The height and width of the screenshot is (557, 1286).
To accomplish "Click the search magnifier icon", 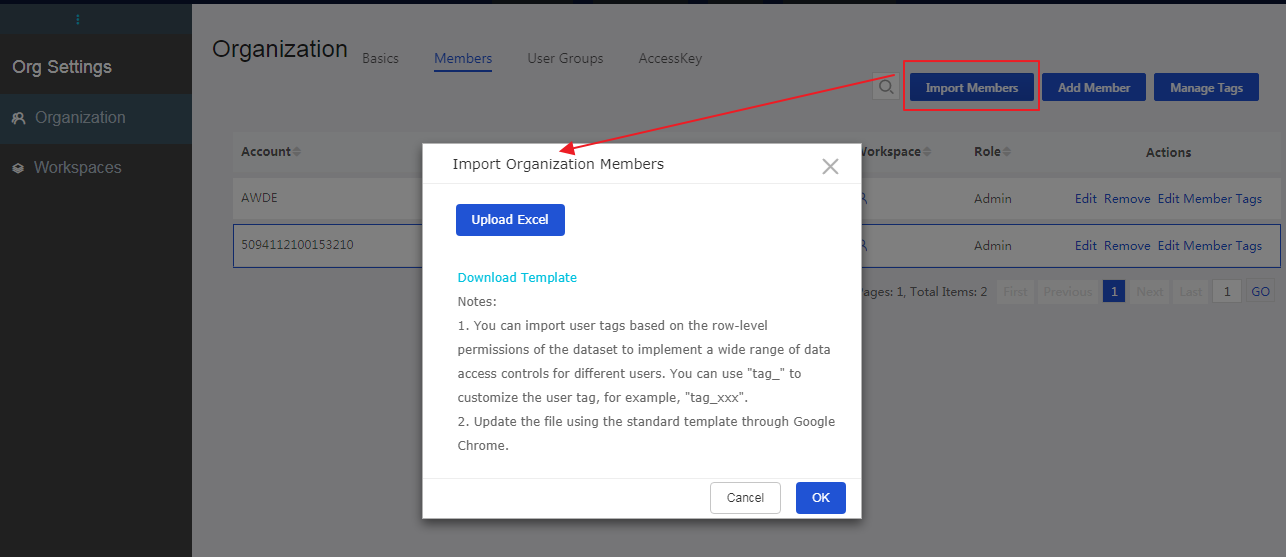I will (886, 88).
